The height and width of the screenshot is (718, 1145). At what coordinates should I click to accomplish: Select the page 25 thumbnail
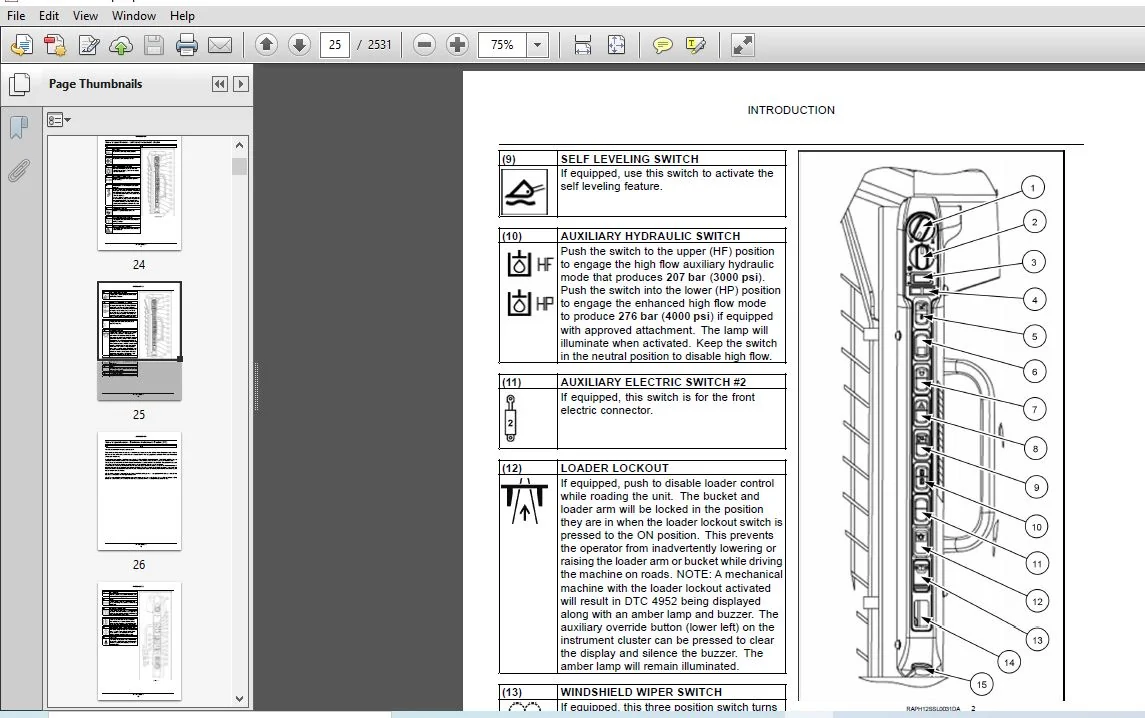point(139,340)
